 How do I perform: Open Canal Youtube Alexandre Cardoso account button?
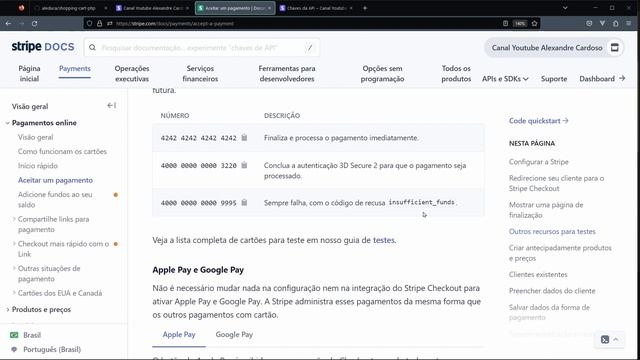pyautogui.click(x=554, y=48)
